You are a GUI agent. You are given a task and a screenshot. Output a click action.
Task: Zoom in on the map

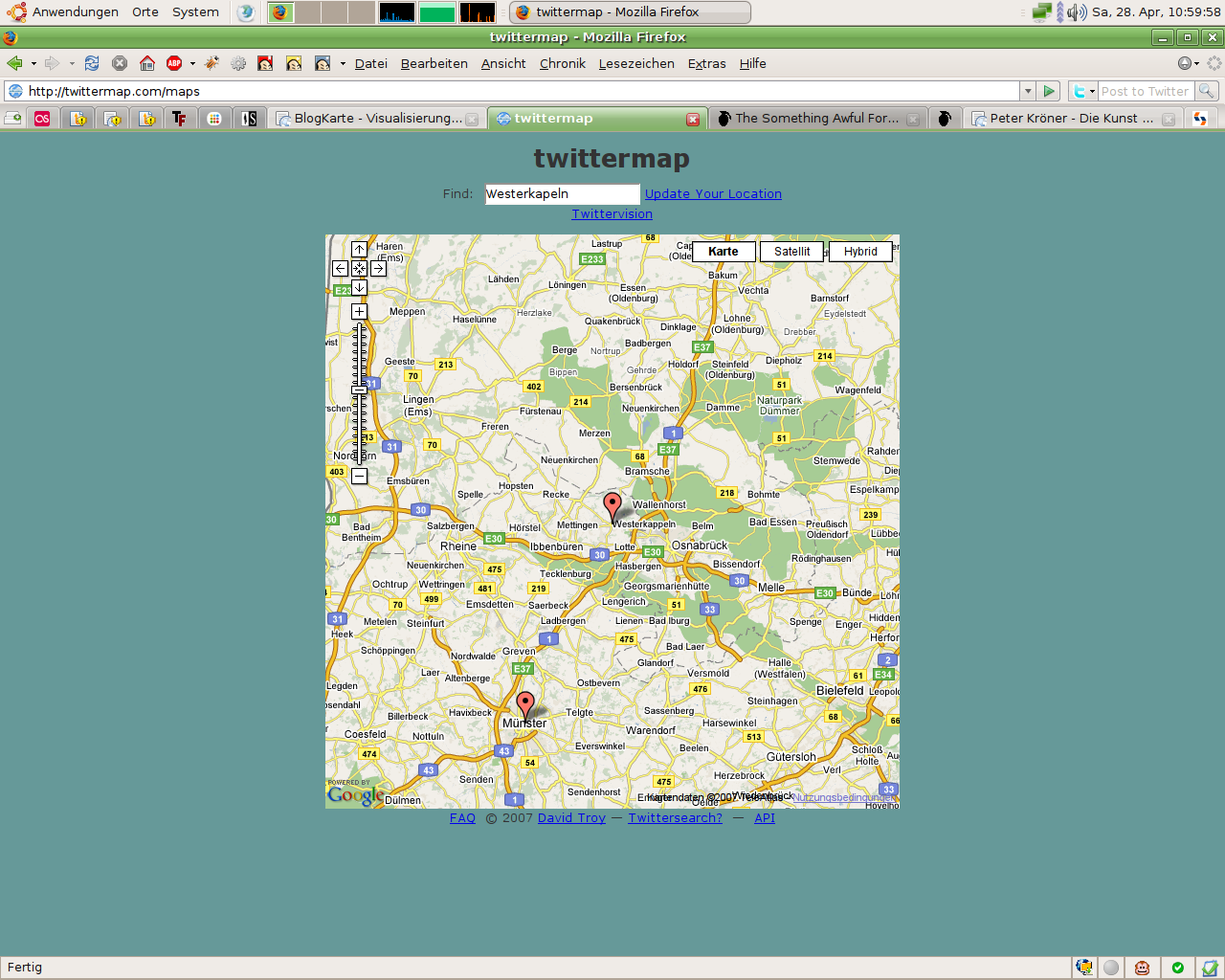pyautogui.click(x=359, y=311)
